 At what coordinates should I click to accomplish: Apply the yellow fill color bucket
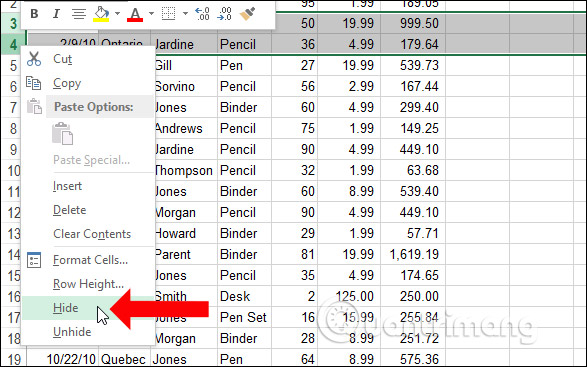[x=101, y=14]
